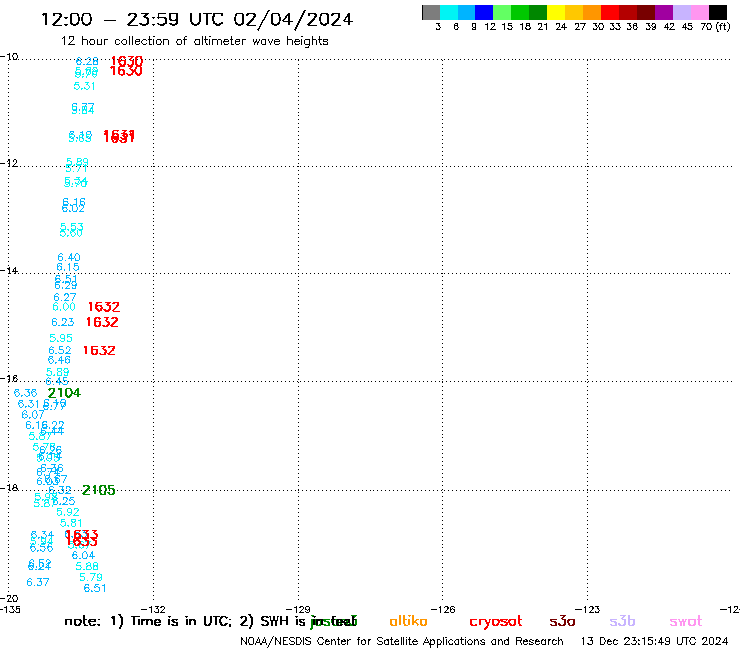Click the "-132" longitude axis label
The image size is (740, 650).
click(153, 609)
